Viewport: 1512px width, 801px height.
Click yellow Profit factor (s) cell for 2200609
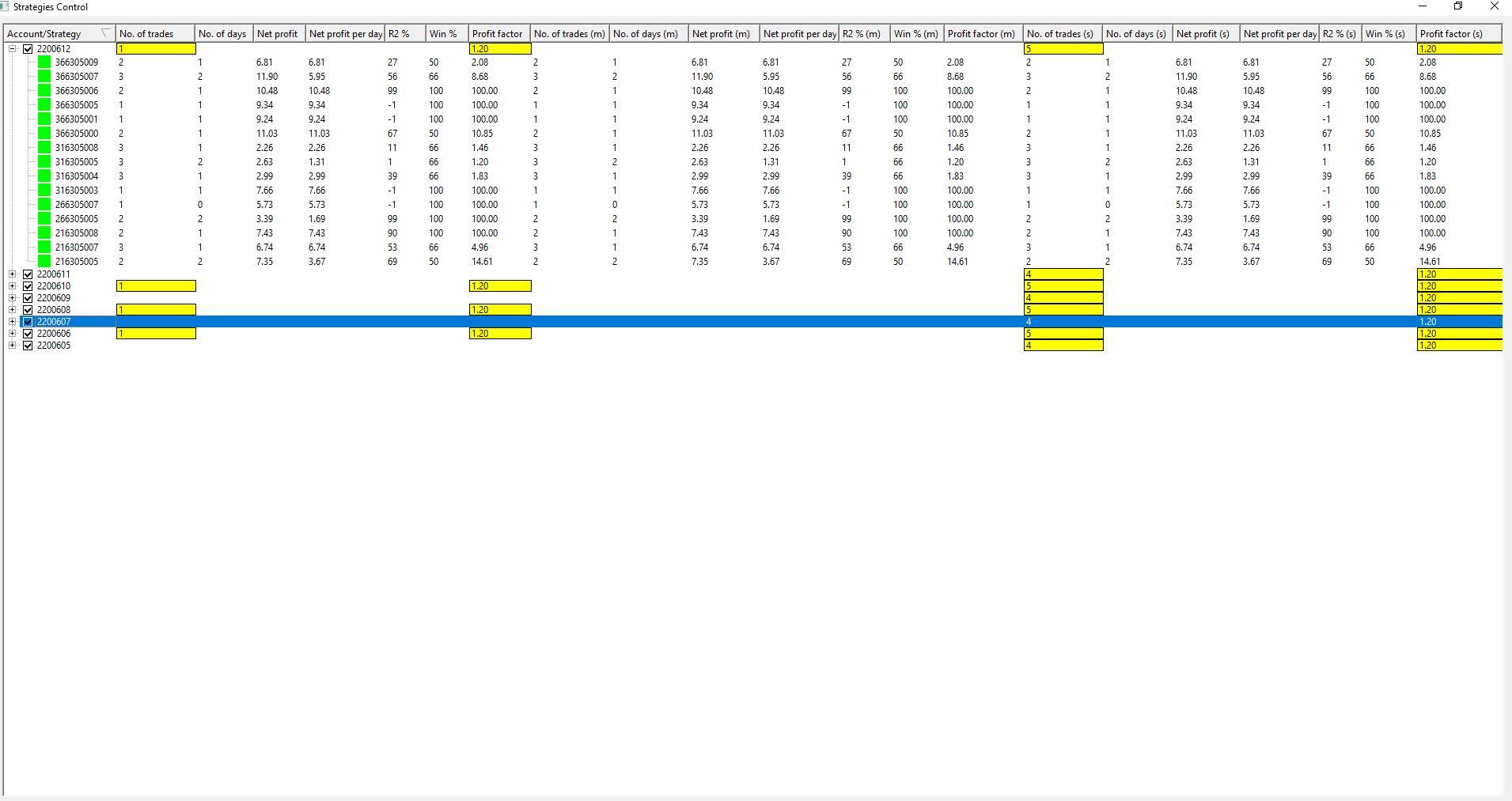1460,298
